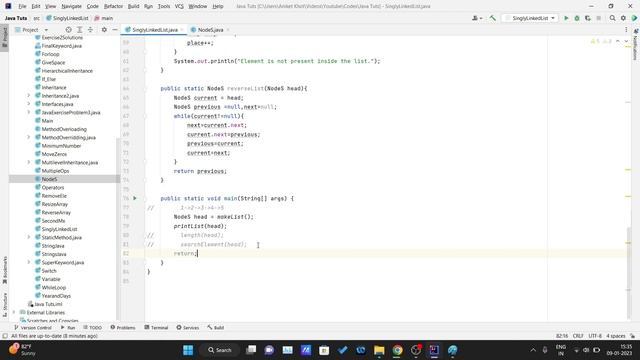Image resolution: width=640 pixels, height=360 pixels.
Task: Open the Run tool window button
Action: [x=68, y=327]
